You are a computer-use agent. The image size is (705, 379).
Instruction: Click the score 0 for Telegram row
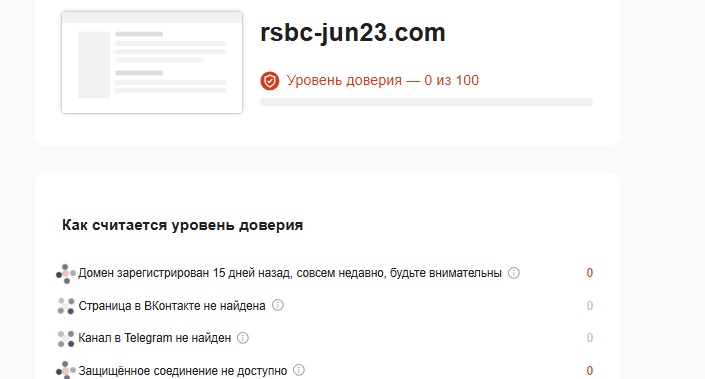point(589,338)
